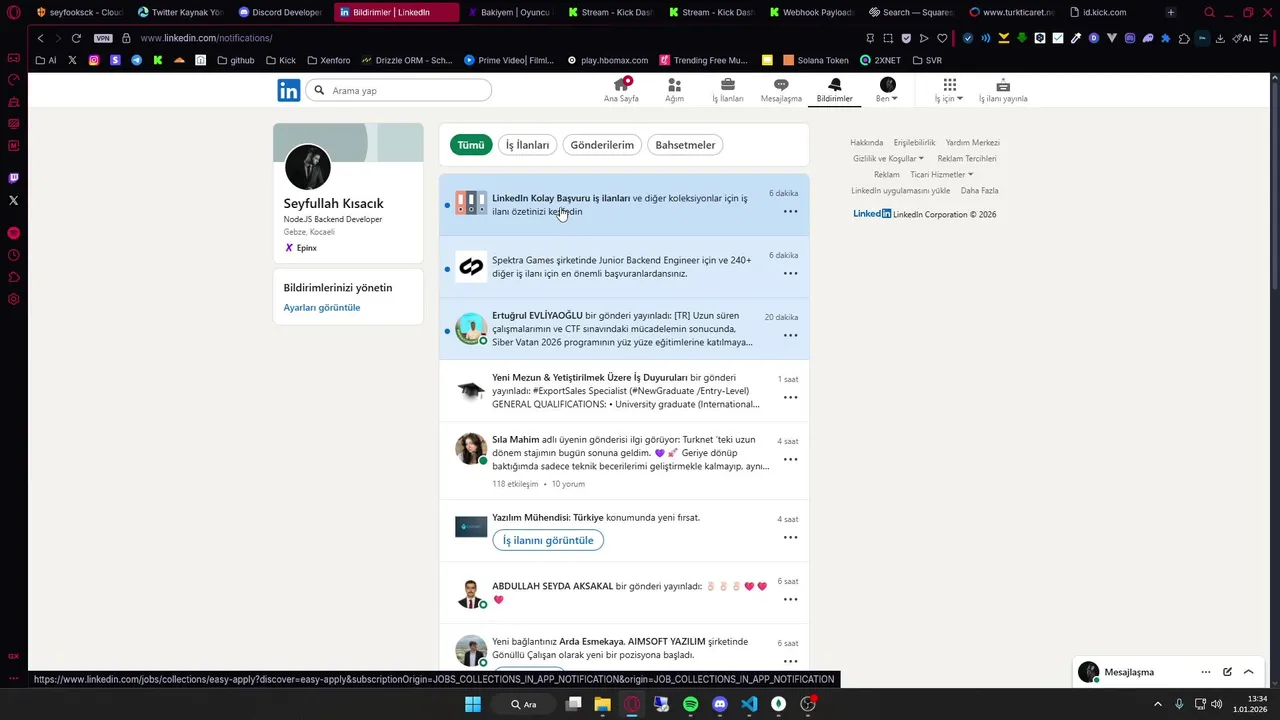Open the Mesajlaşma panel three-dot options
This screenshot has height=720, width=1280.
[x=1206, y=672]
